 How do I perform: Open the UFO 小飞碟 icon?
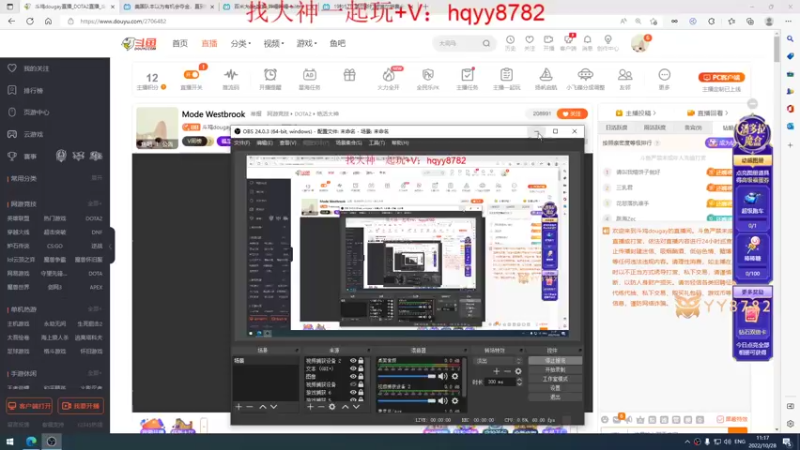[x=585, y=74]
